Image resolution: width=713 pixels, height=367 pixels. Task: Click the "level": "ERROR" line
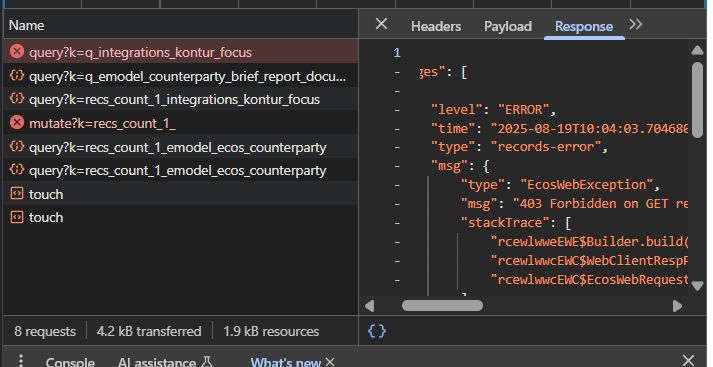click(x=493, y=110)
